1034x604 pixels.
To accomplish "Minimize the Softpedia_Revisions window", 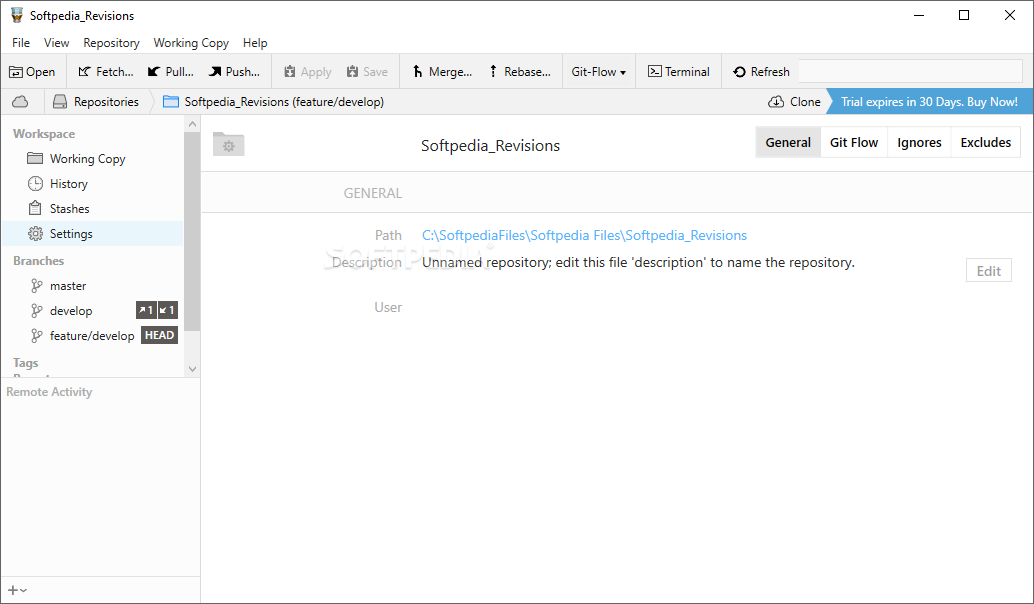I will (x=918, y=15).
